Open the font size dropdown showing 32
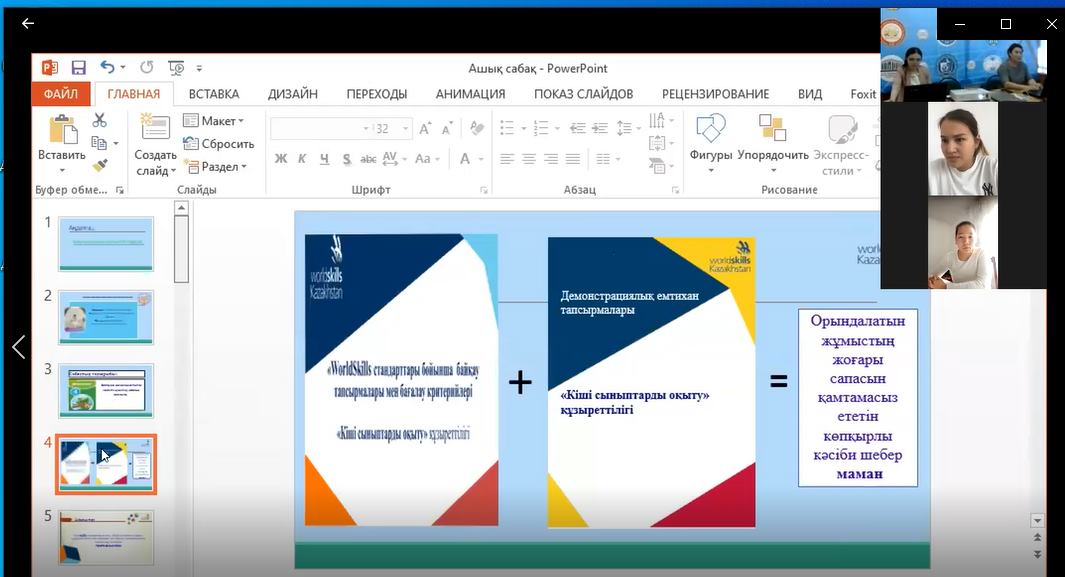Image resolution: width=1065 pixels, height=577 pixels. (405, 129)
